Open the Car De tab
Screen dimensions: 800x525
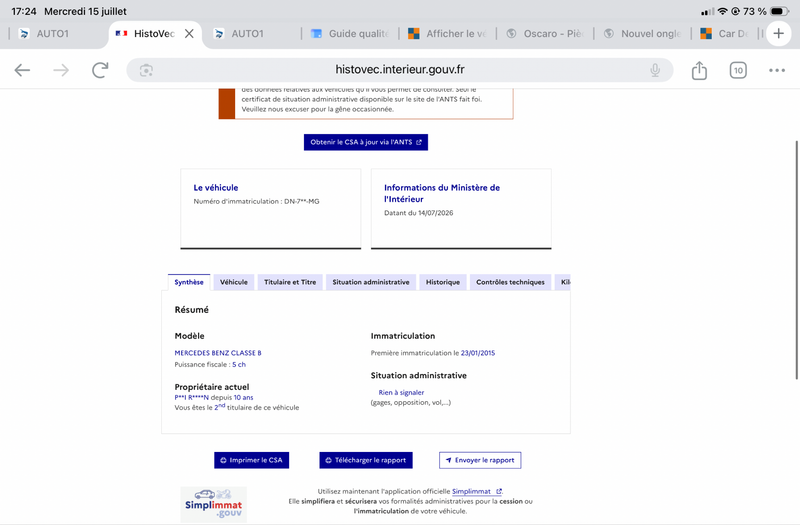(x=725, y=34)
